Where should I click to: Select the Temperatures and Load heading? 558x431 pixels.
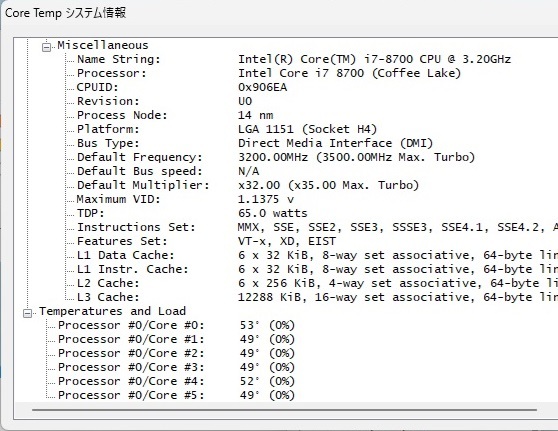(x=112, y=311)
